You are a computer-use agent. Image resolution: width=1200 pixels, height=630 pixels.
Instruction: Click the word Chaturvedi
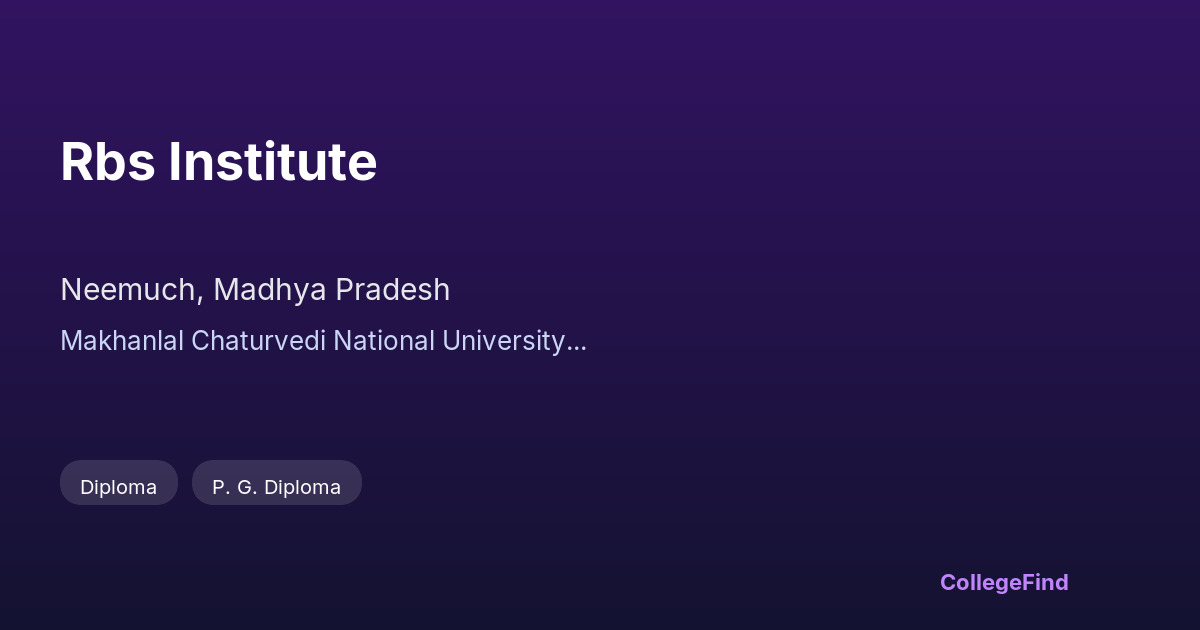[258, 341]
